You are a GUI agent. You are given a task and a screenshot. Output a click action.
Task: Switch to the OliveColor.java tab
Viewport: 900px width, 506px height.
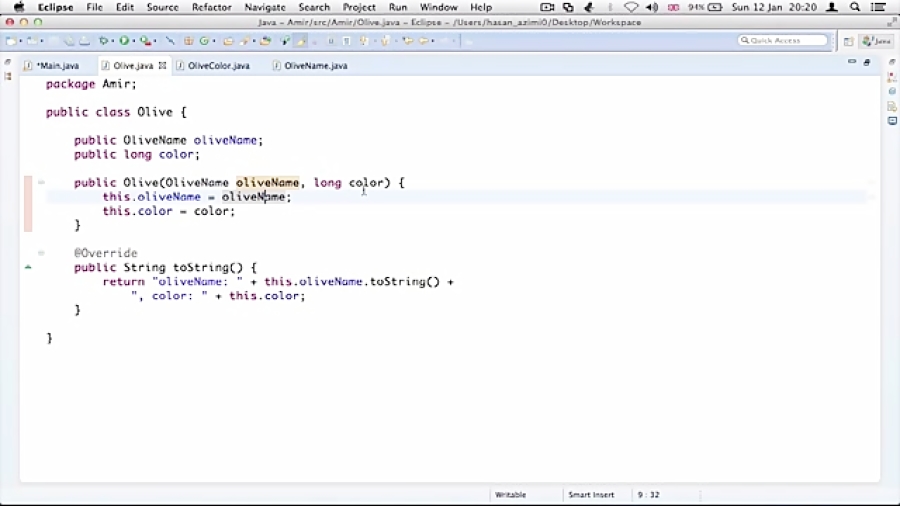pos(218,66)
